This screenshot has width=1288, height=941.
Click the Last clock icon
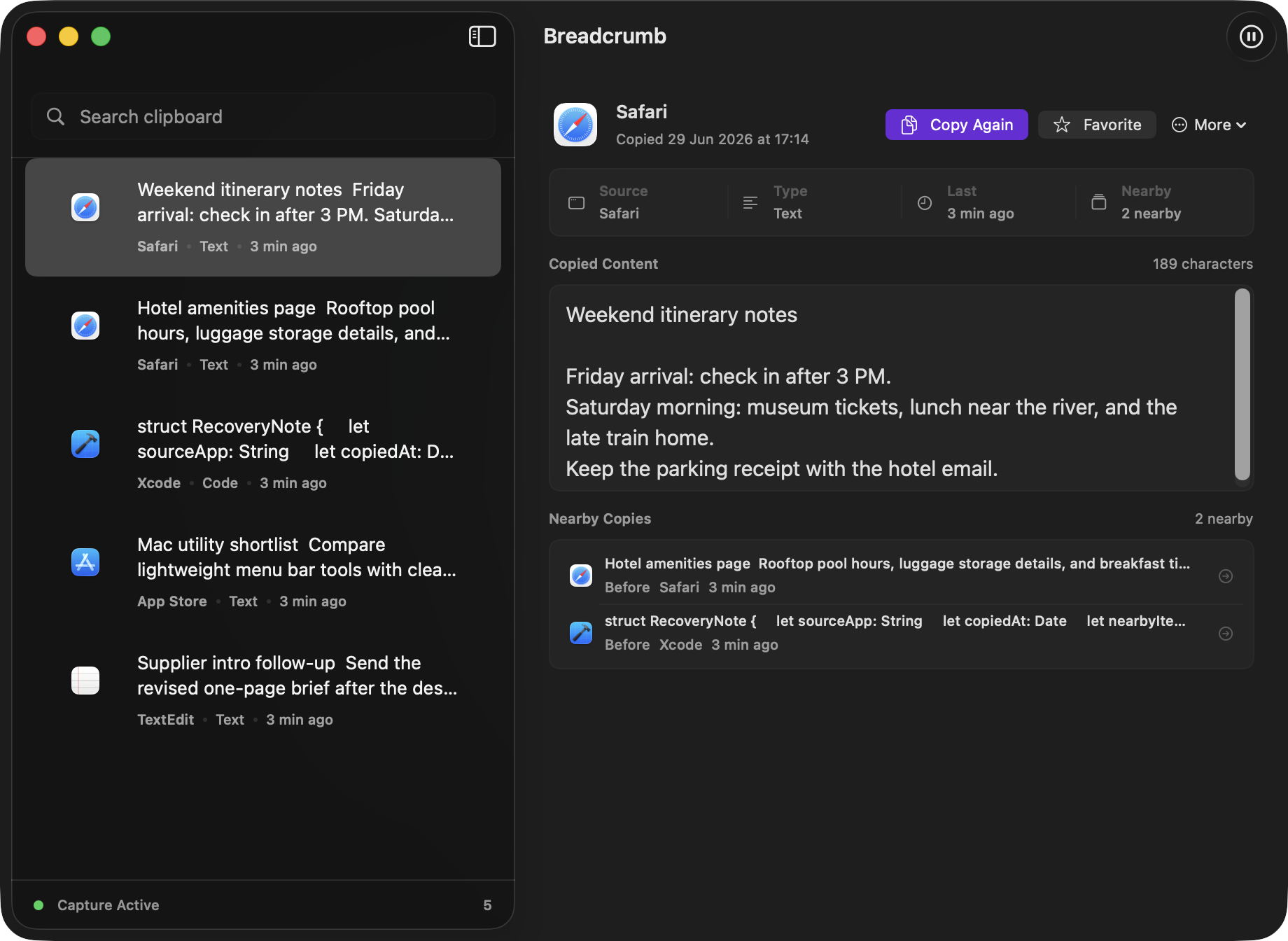coord(925,203)
